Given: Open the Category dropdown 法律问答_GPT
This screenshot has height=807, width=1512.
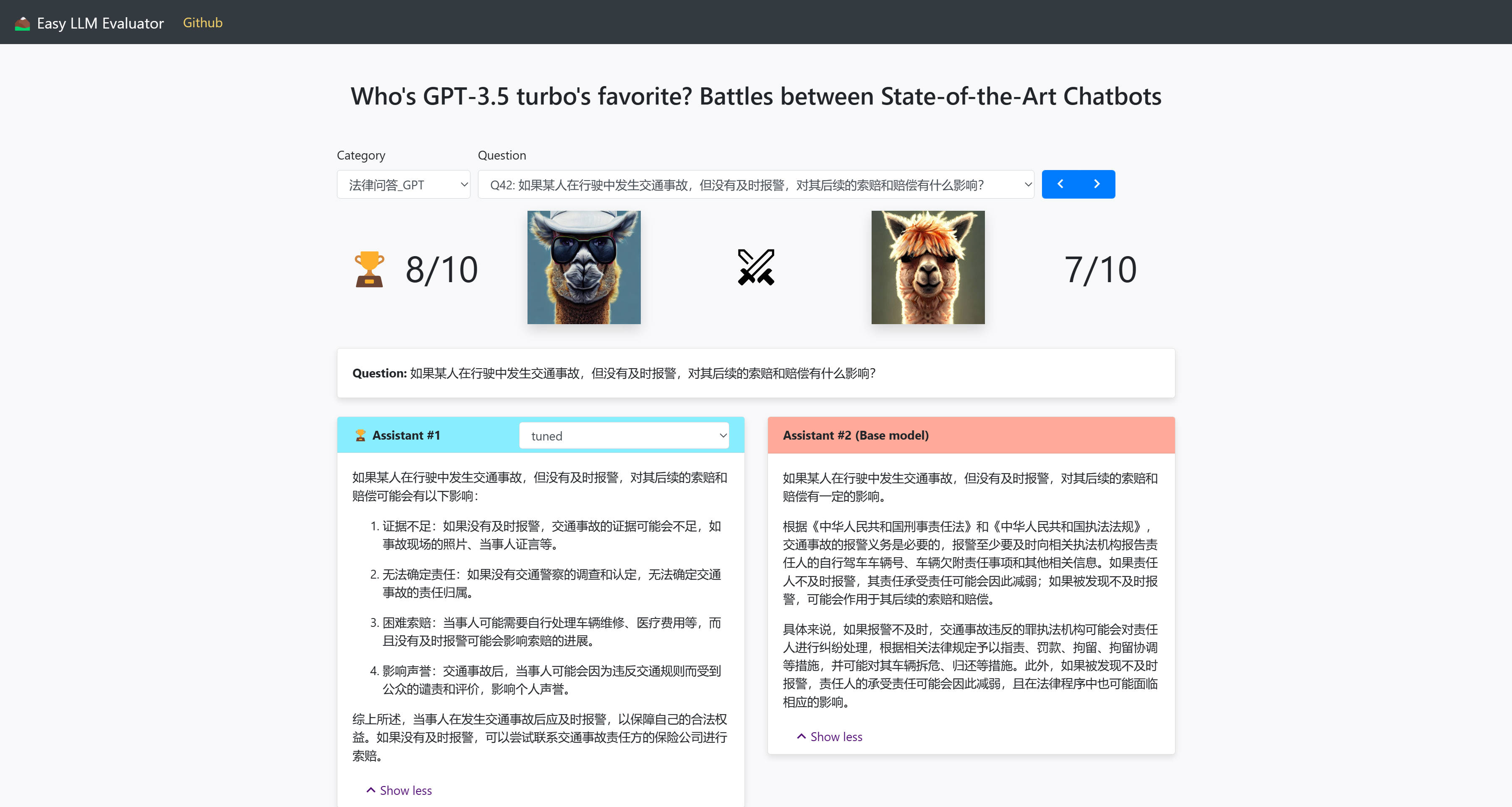Looking at the screenshot, I should [x=403, y=184].
